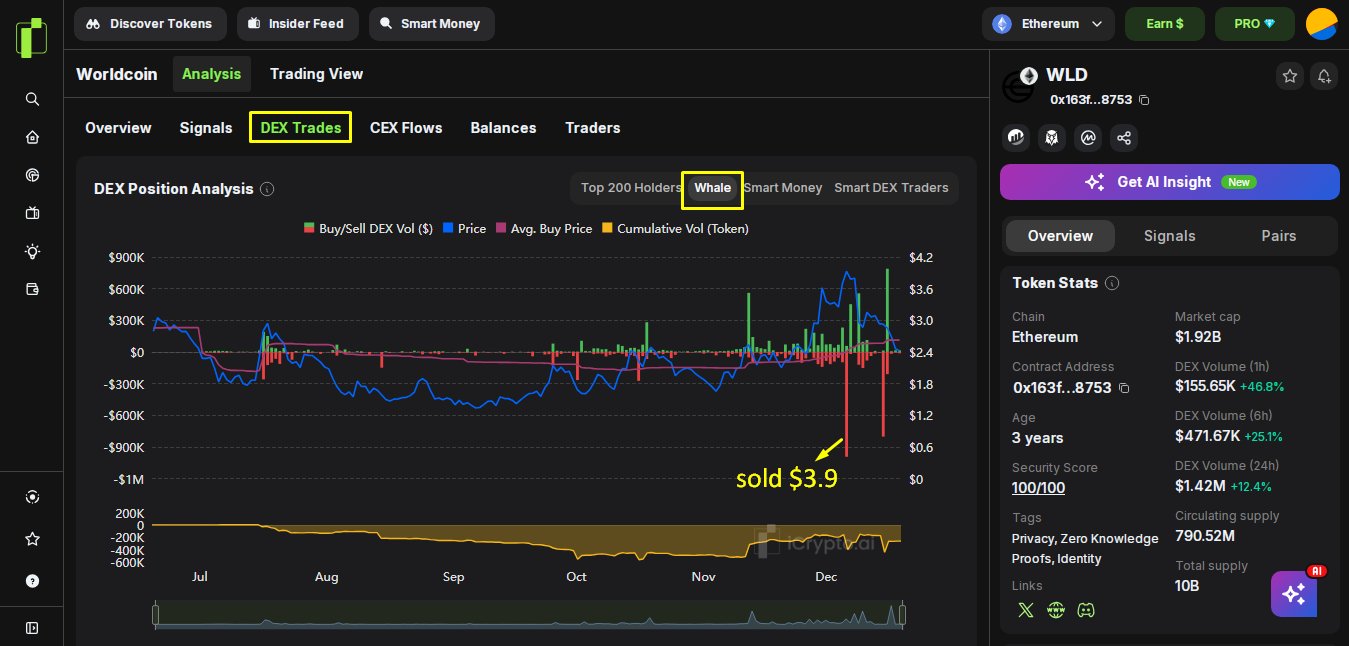Screen dimensions: 1349x646
Task: Open the Discord link icon
Action: 1085,610
